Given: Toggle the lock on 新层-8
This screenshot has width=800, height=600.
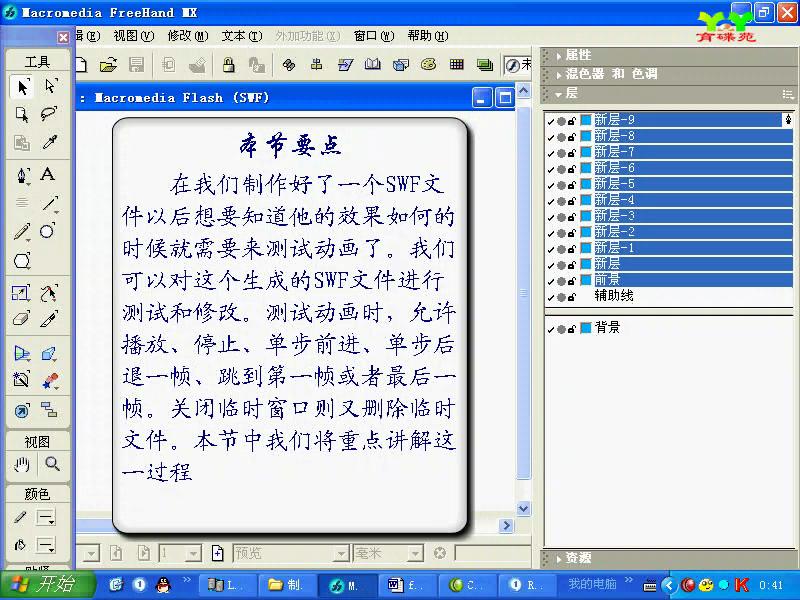Looking at the screenshot, I should click(x=571, y=137).
